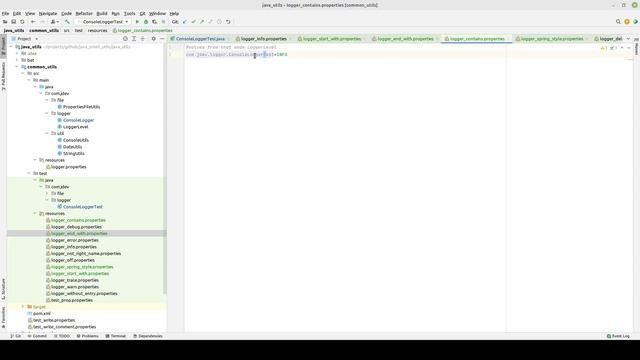
Task: Open the ConsoleLoggerTest run configuration dropdown
Action: point(103,22)
